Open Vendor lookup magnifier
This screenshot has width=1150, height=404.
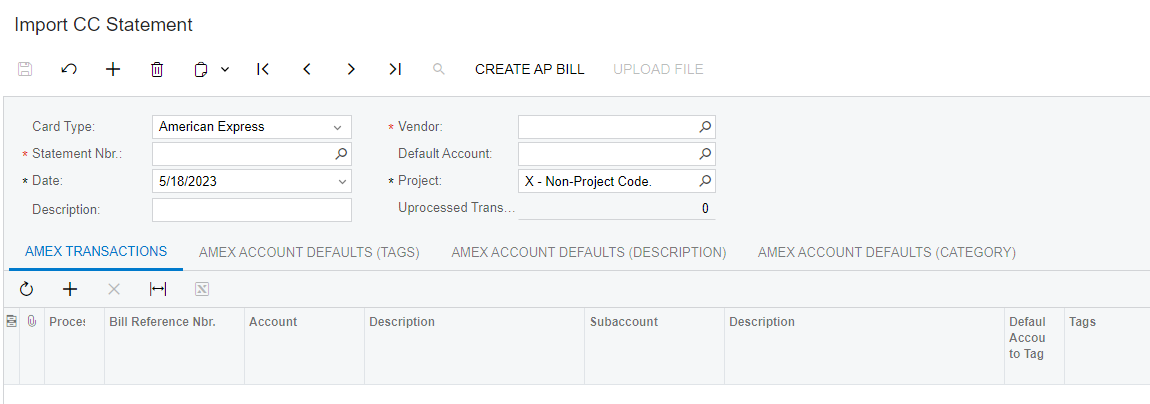pos(704,127)
